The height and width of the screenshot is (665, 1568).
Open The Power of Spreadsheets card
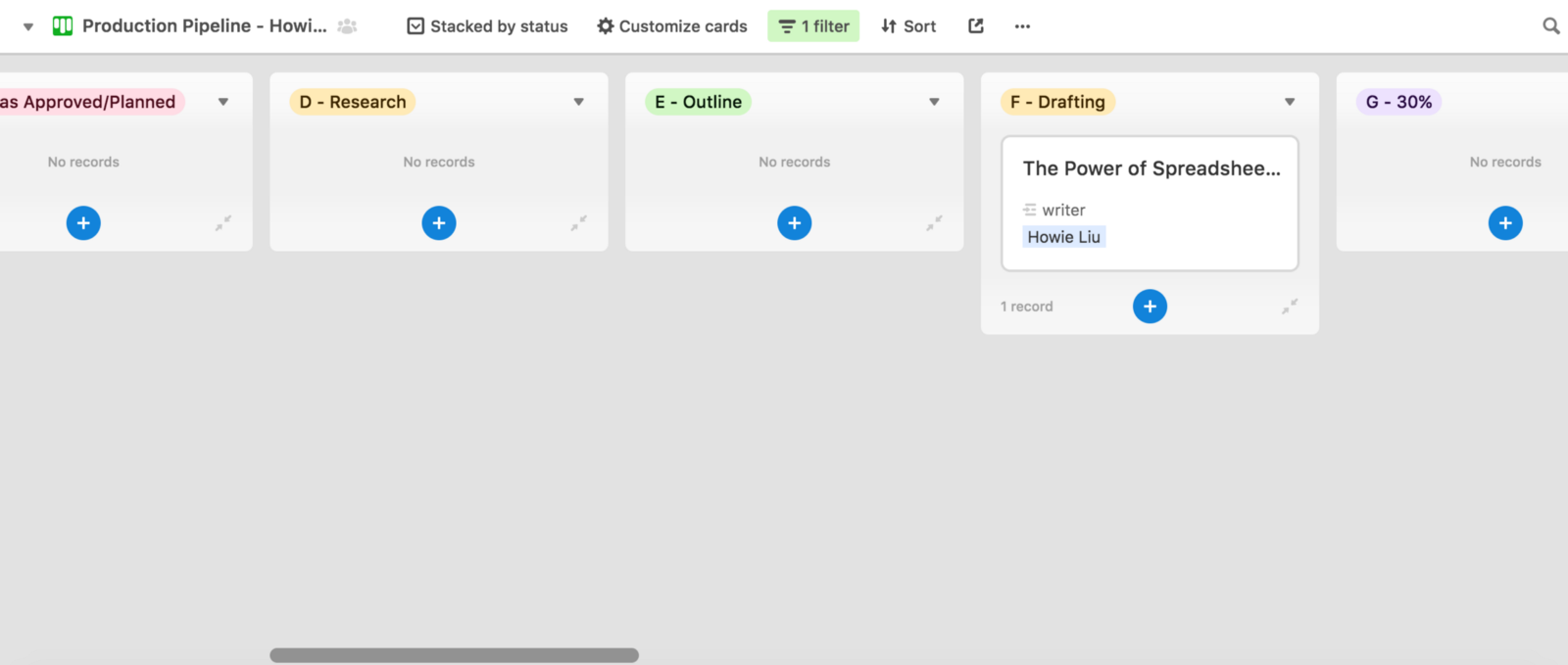pyautogui.click(x=1151, y=204)
